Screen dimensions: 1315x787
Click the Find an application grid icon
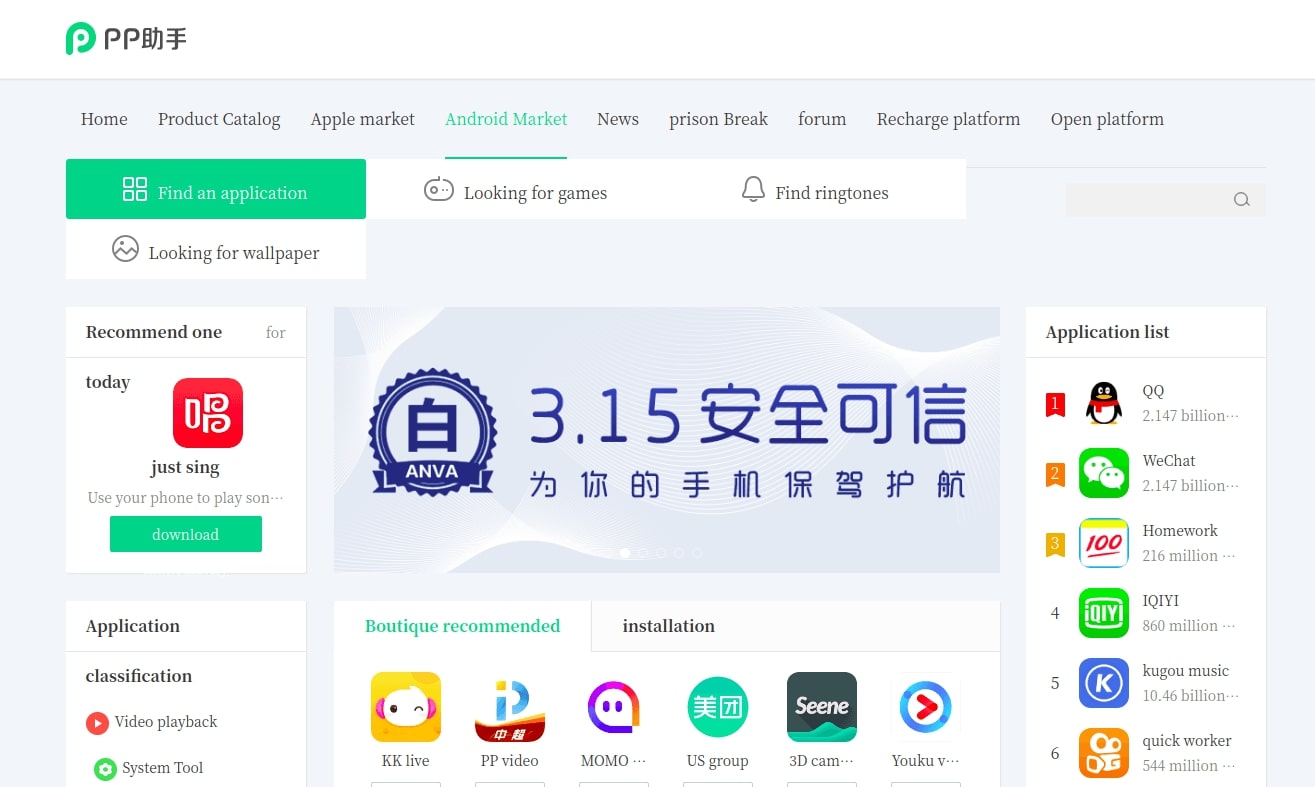coord(135,189)
